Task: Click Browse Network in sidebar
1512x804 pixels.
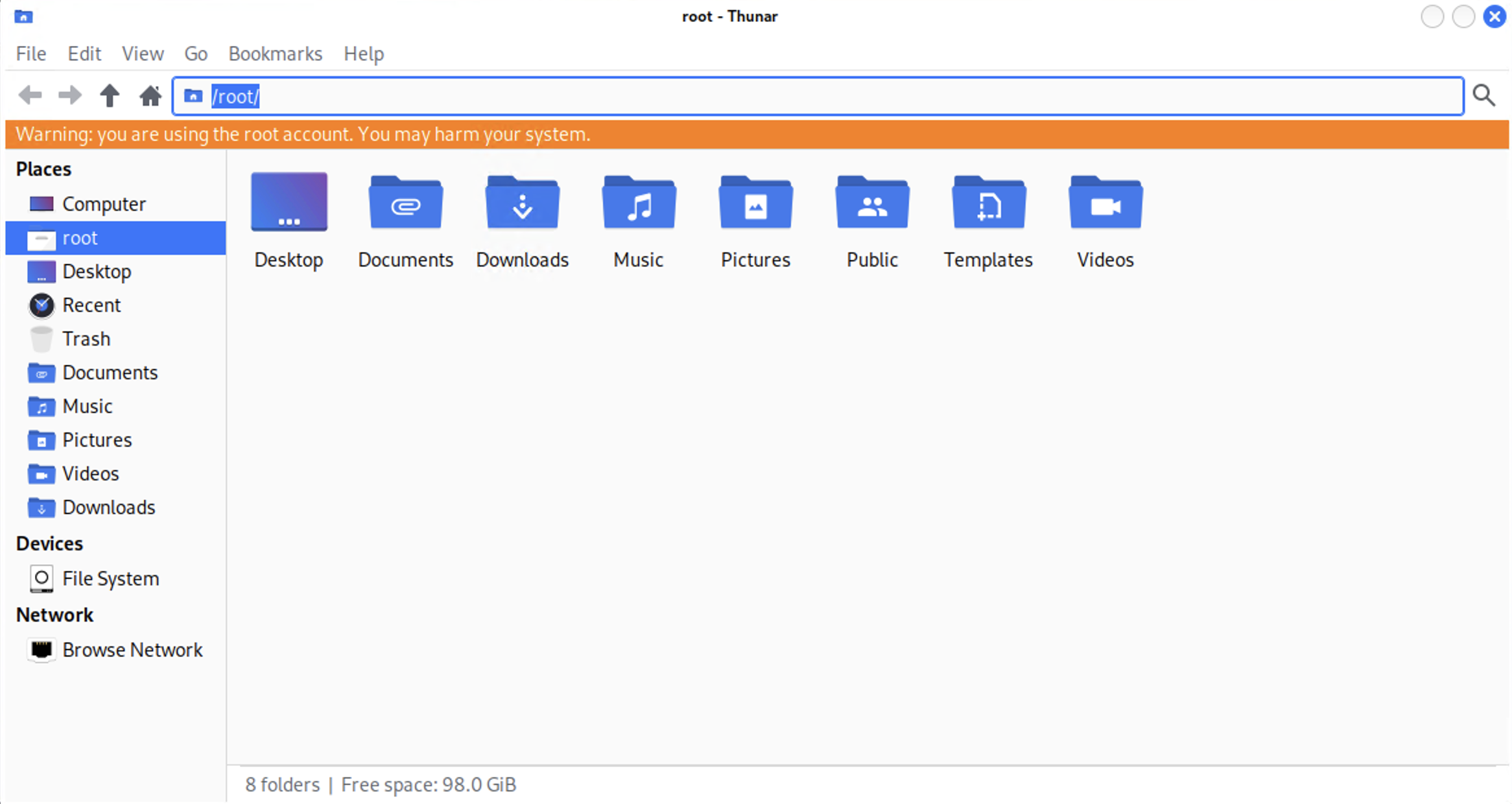Action: [x=132, y=650]
